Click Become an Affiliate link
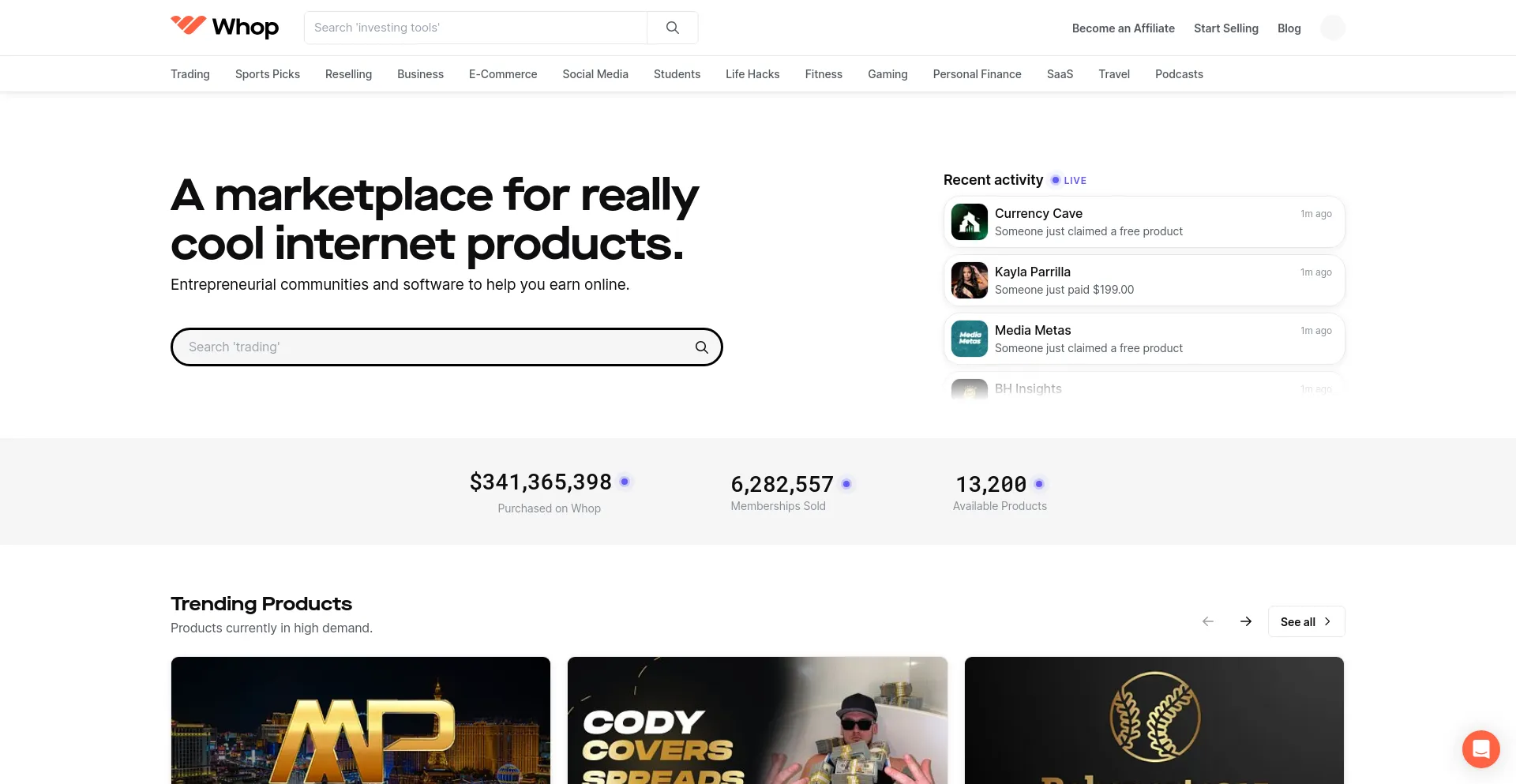This screenshot has height=784, width=1516. point(1123,28)
